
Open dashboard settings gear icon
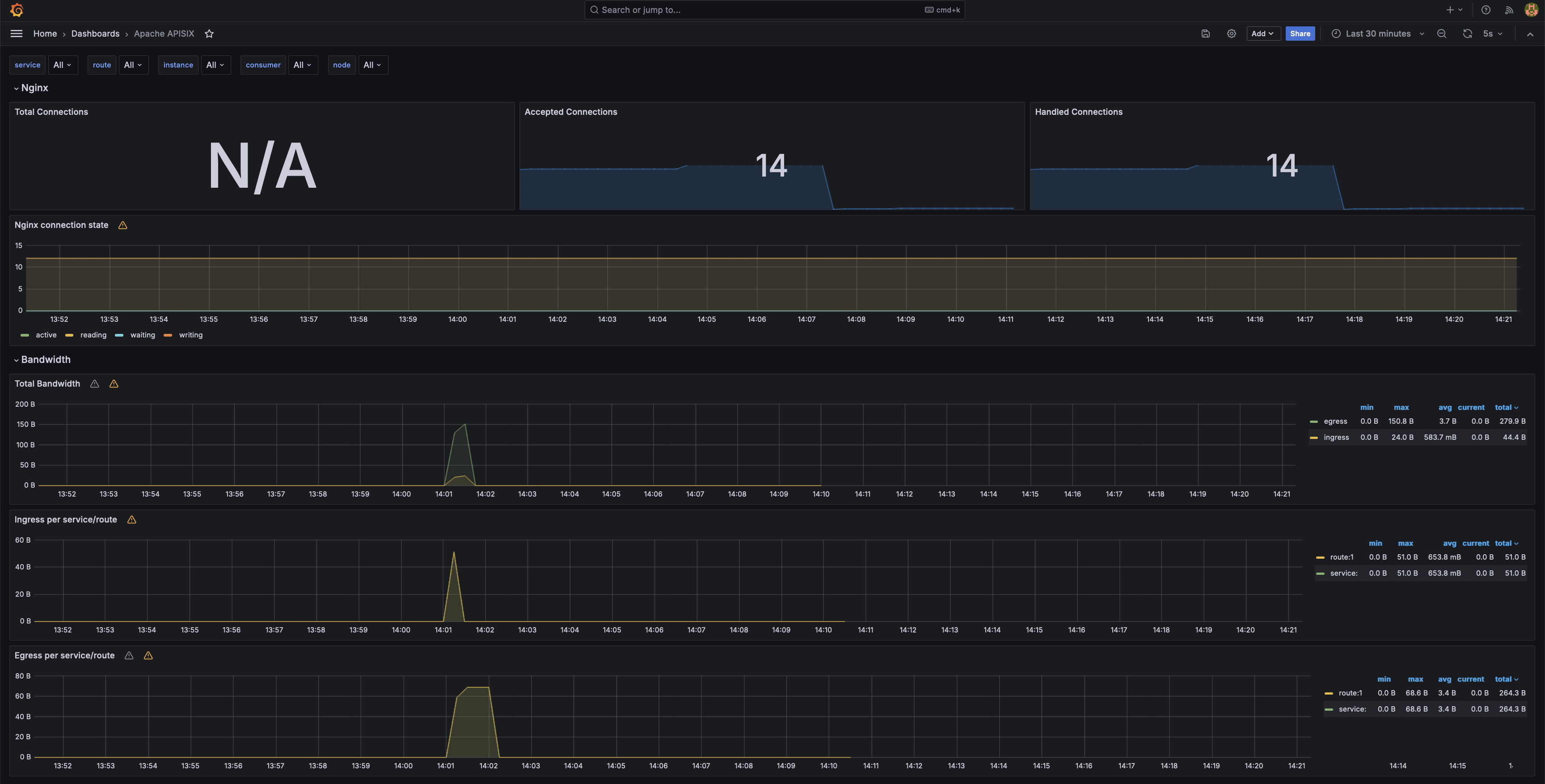(x=1231, y=34)
